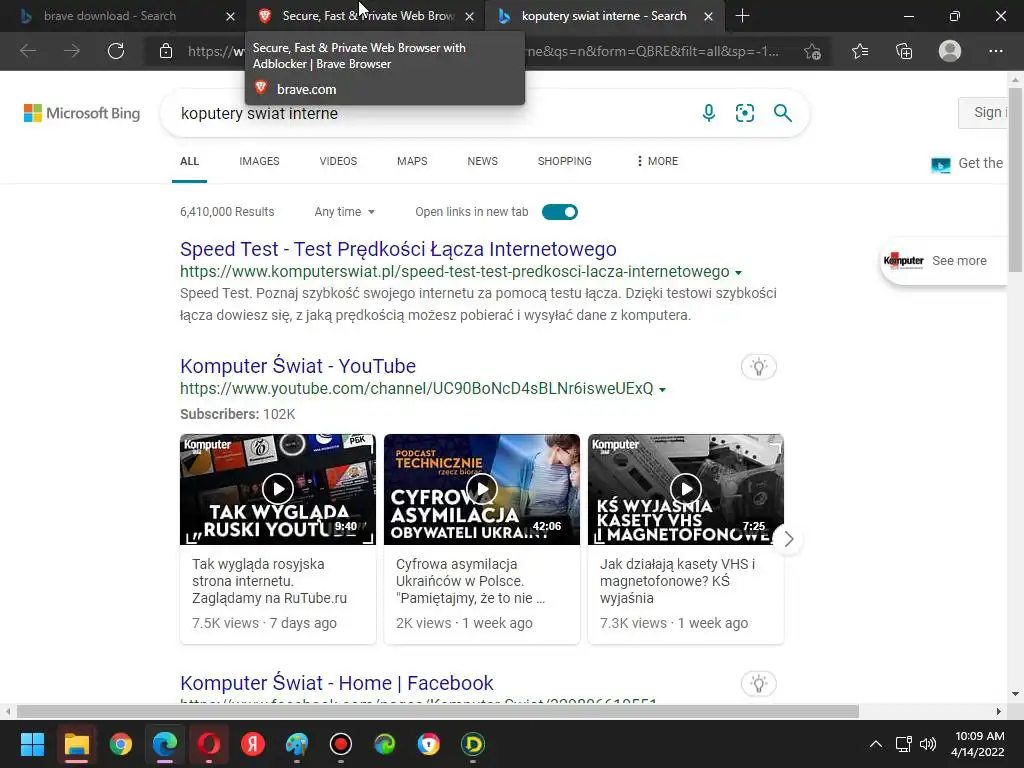Open Yandex browser from taskbar
Viewport: 1024px width, 768px height.
coord(253,744)
